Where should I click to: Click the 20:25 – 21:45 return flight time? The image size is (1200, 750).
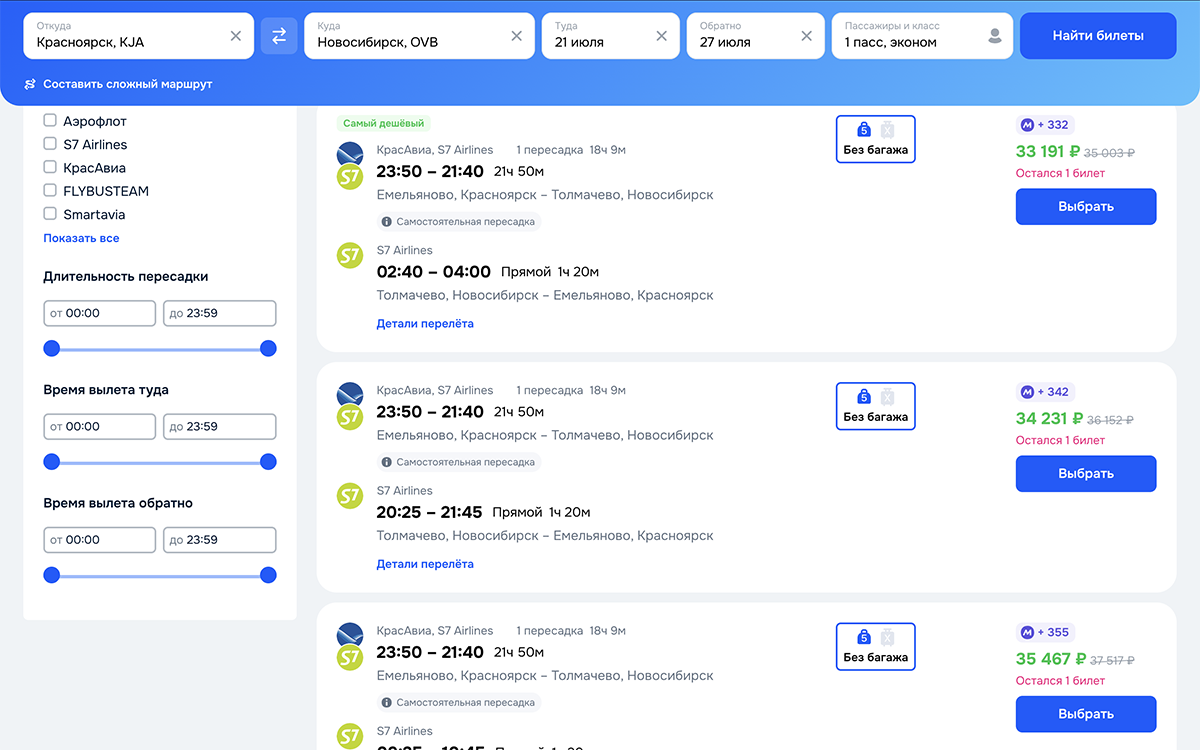click(x=429, y=512)
